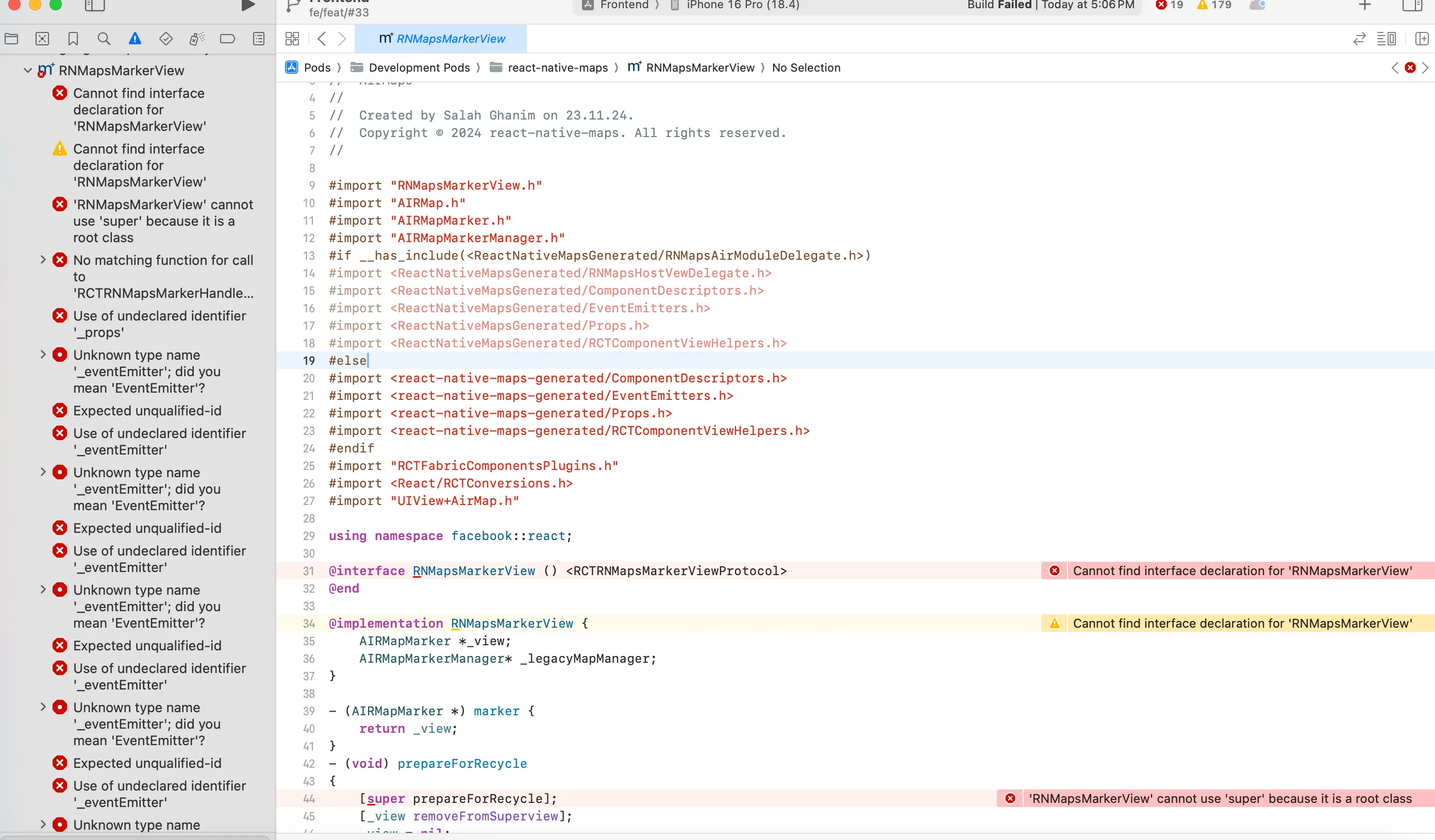Image resolution: width=1435 pixels, height=840 pixels.
Task: Click the plus Library button
Action: 1365,6
